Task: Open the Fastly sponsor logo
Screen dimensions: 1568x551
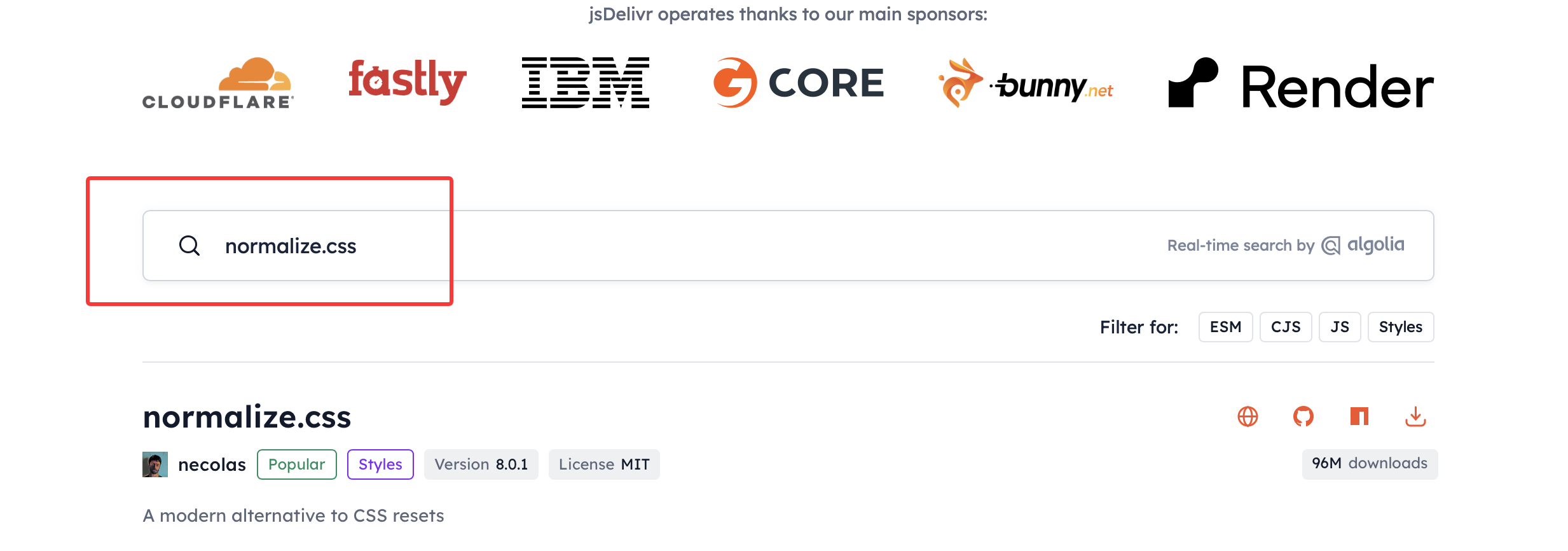Action: tap(407, 81)
